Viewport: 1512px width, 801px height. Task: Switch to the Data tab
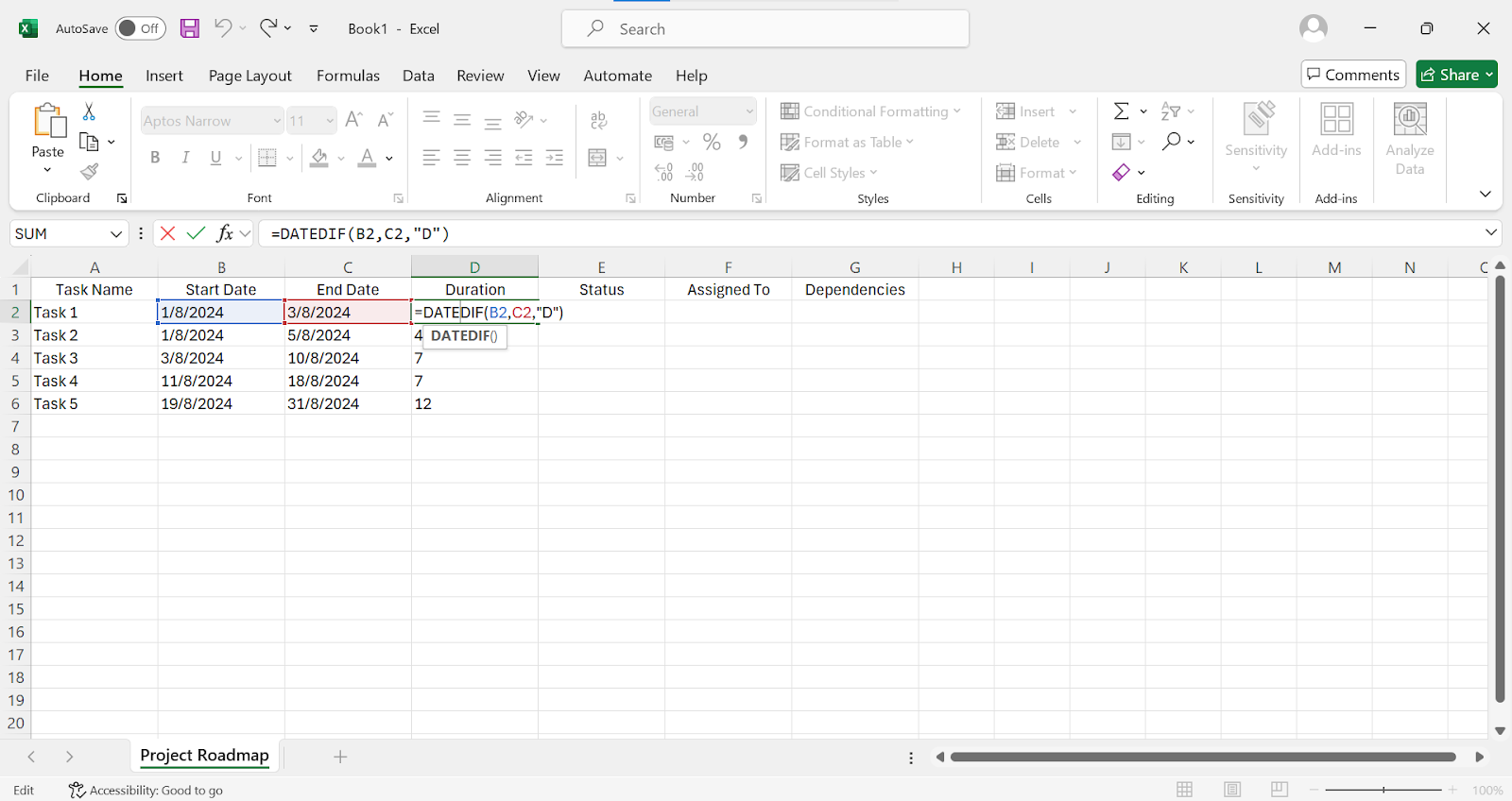(x=419, y=76)
